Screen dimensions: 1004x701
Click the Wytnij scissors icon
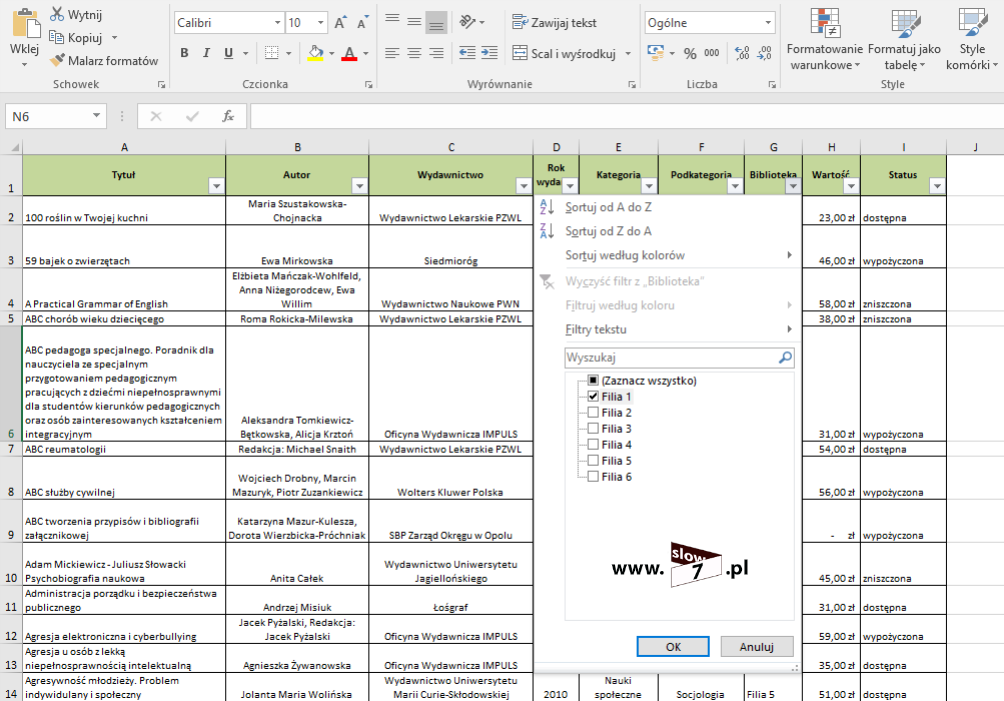(58, 14)
